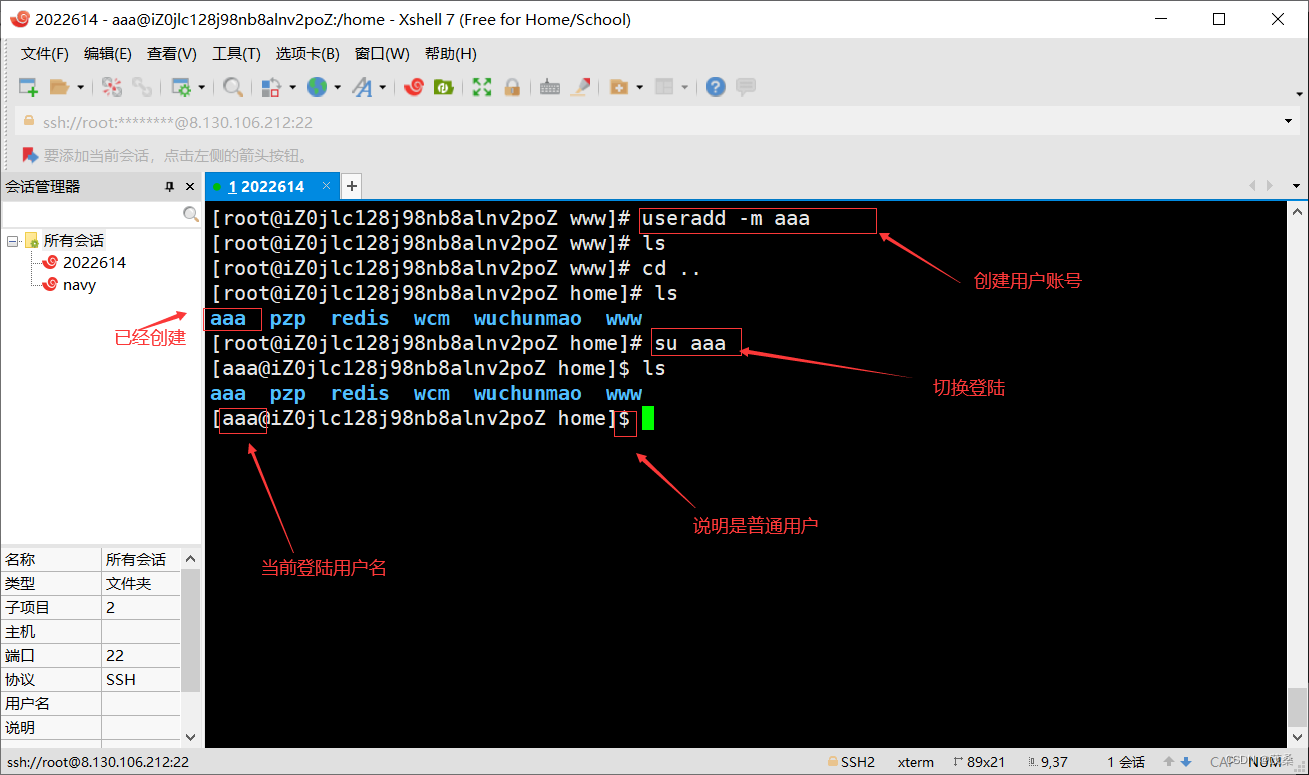1309x775 pixels.
Task: Click the window layout toolbar icon
Action: pyautogui.click(x=664, y=87)
